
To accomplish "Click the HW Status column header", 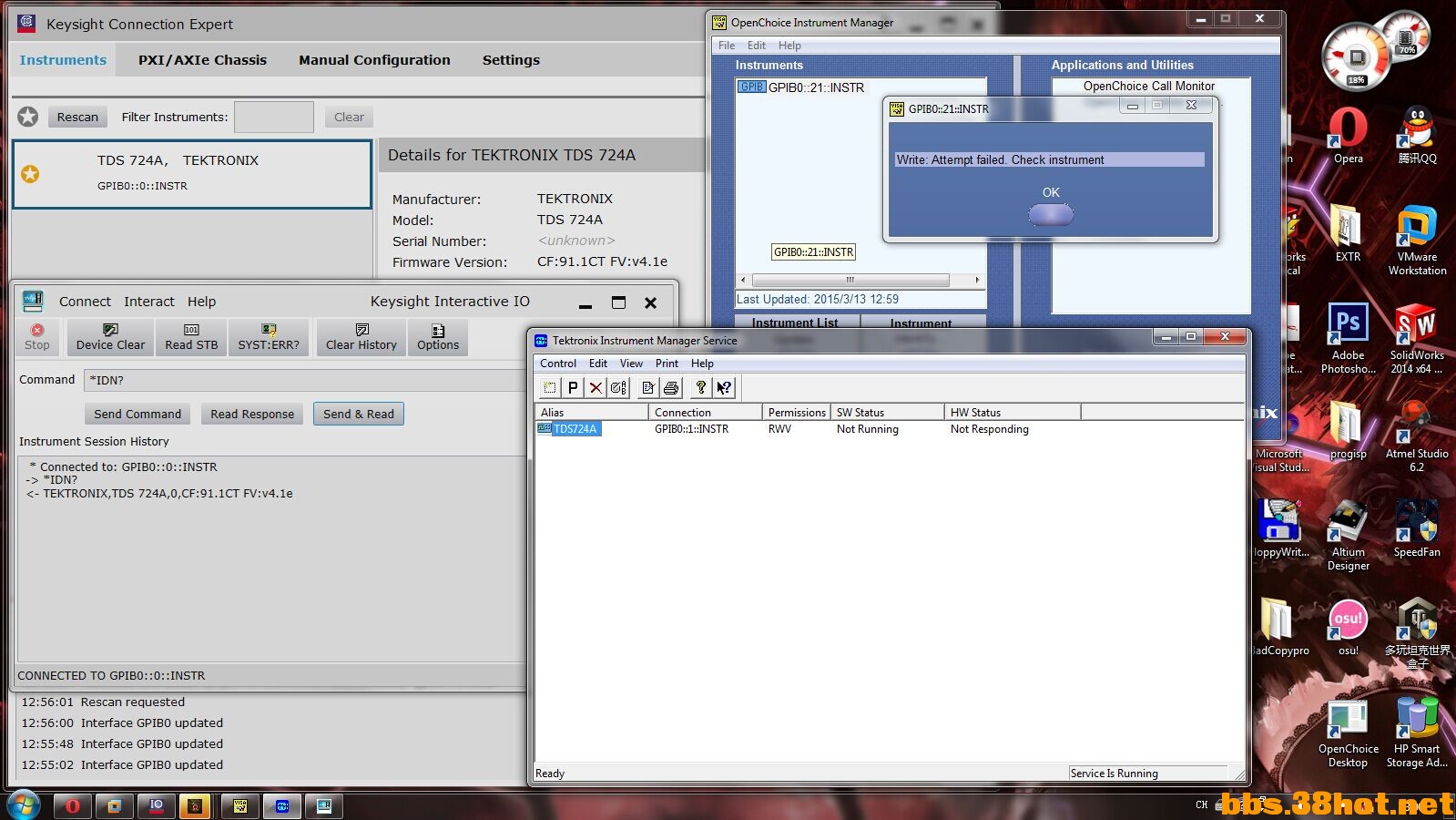I will tap(1013, 413).
